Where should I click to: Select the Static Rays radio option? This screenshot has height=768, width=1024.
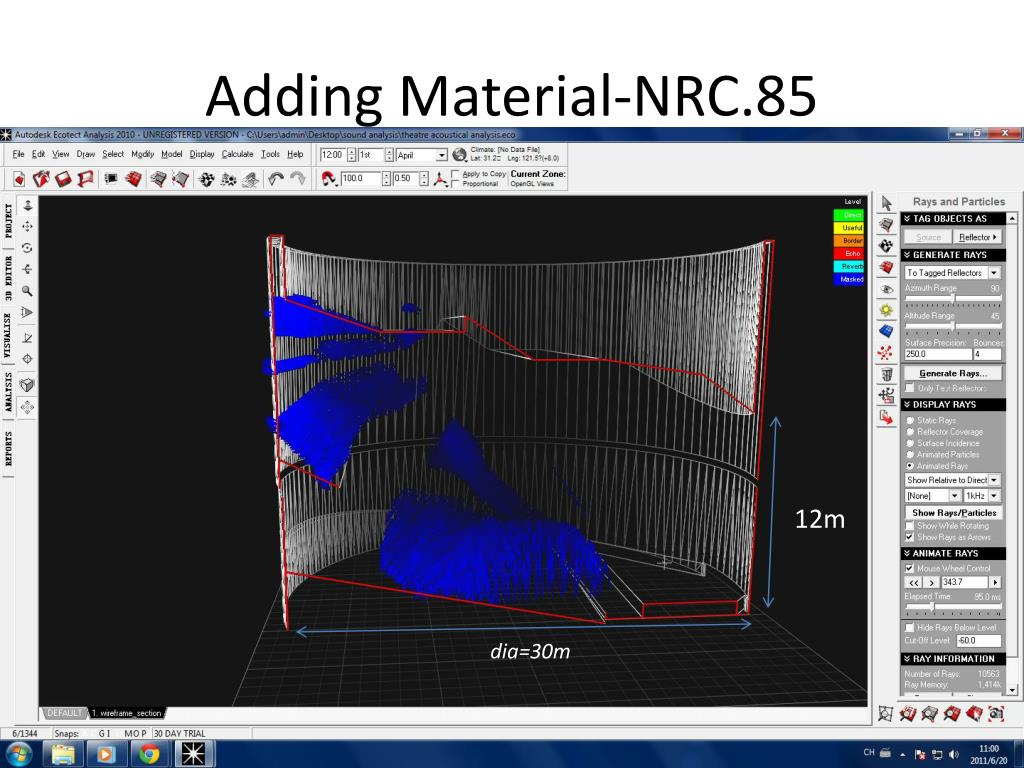(910, 421)
